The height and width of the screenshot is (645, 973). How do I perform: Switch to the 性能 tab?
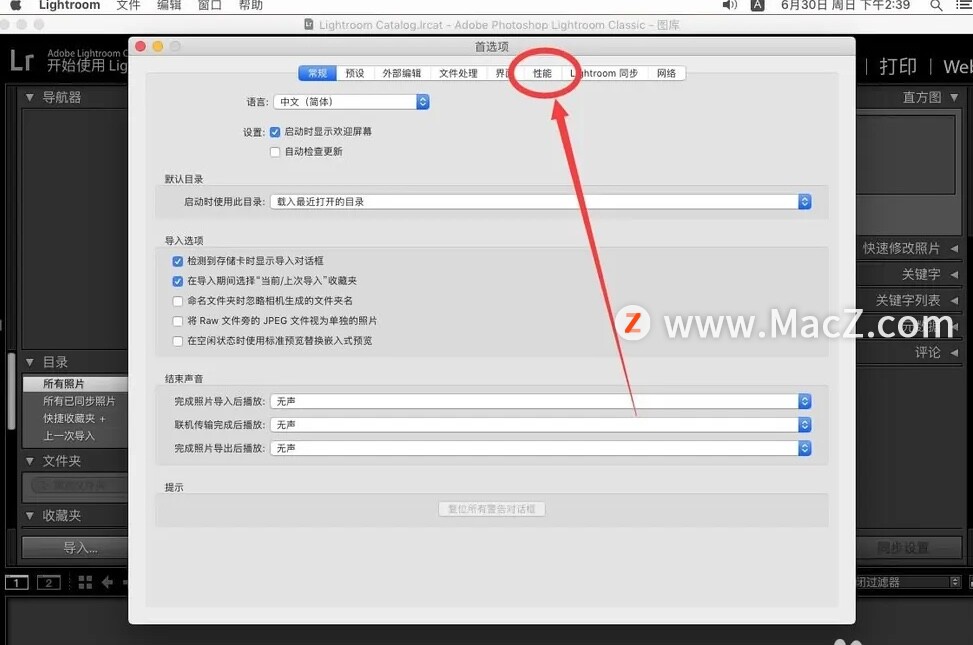[x=542, y=73]
